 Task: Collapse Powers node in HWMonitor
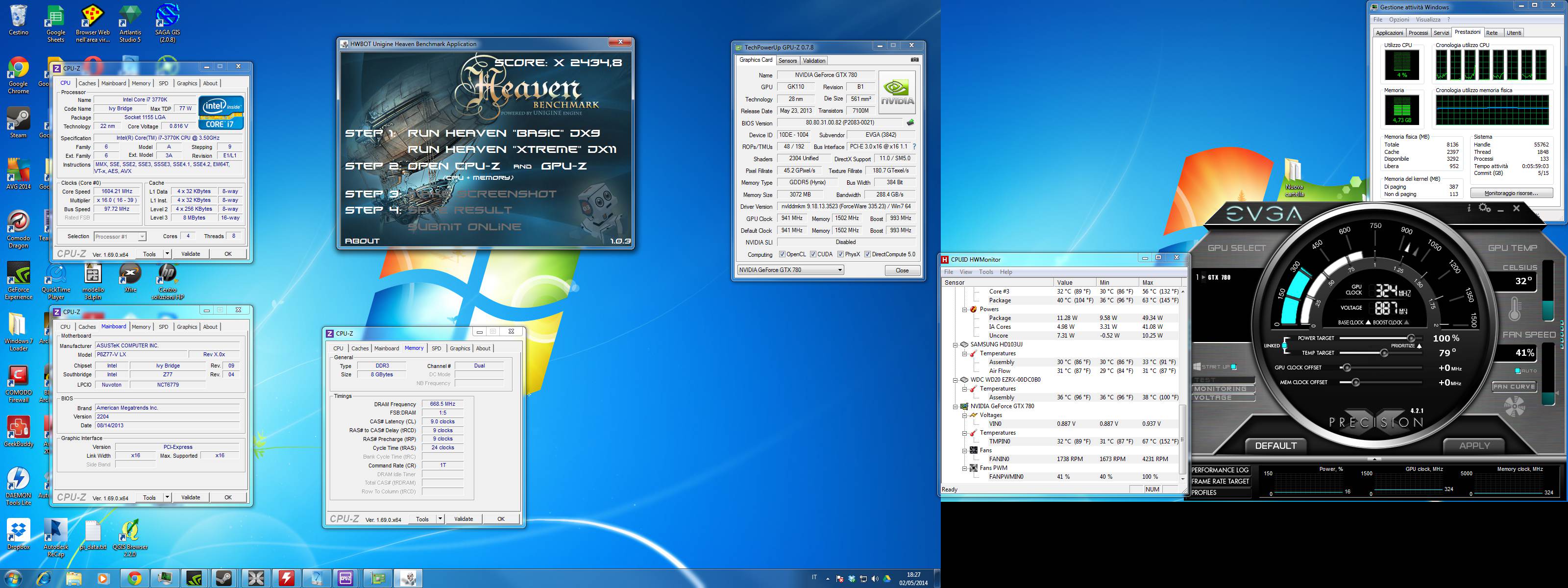coord(964,309)
